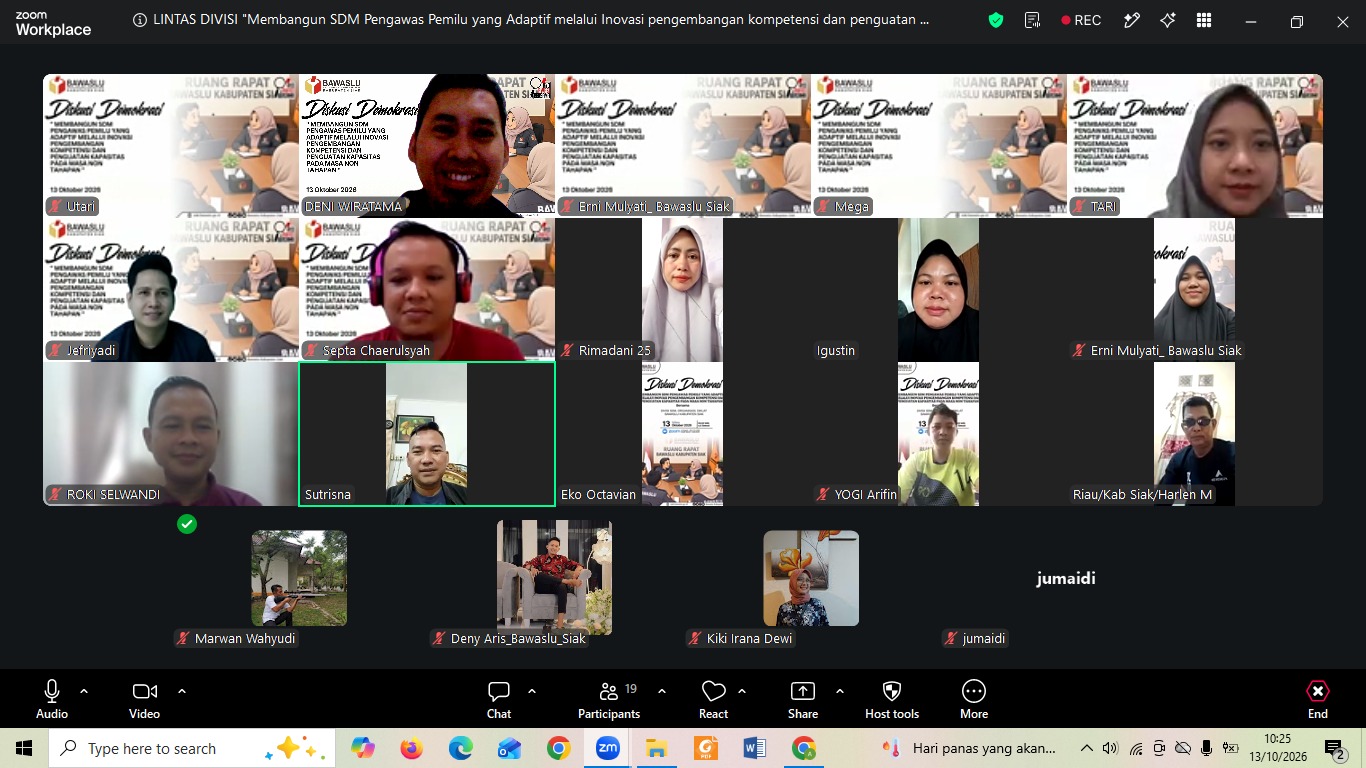Open the Windows notification center
This screenshot has height=768, width=1366.
coord(1335,749)
